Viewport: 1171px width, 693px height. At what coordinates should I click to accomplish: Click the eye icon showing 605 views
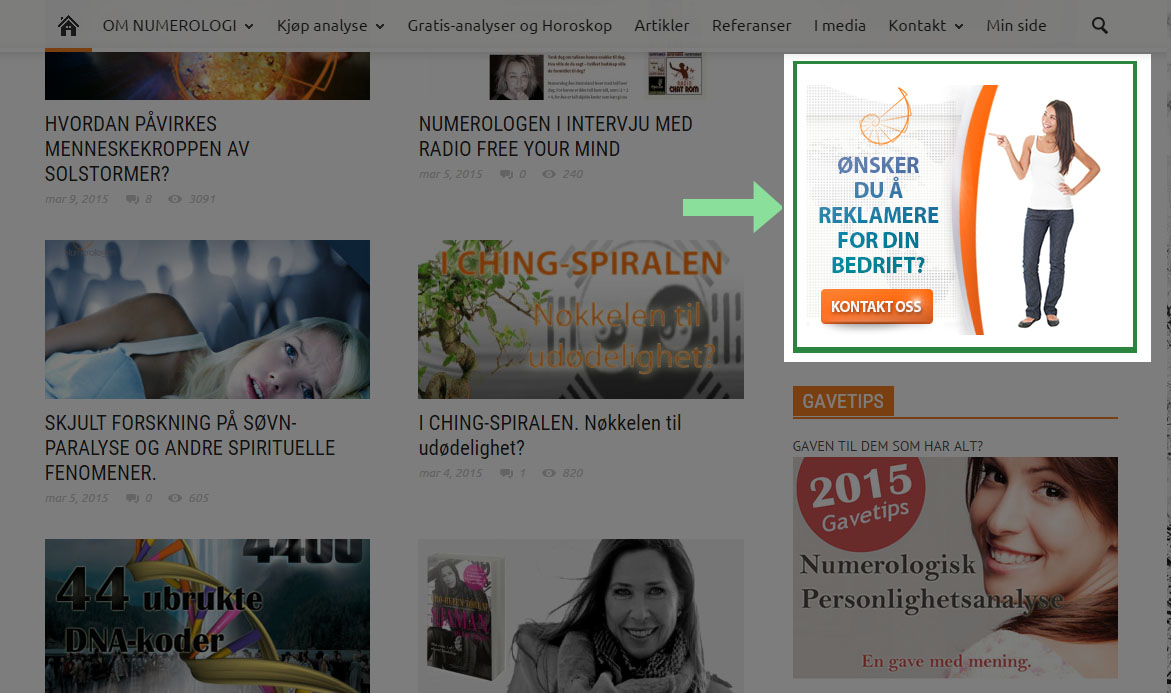pyautogui.click(x=175, y=498)
